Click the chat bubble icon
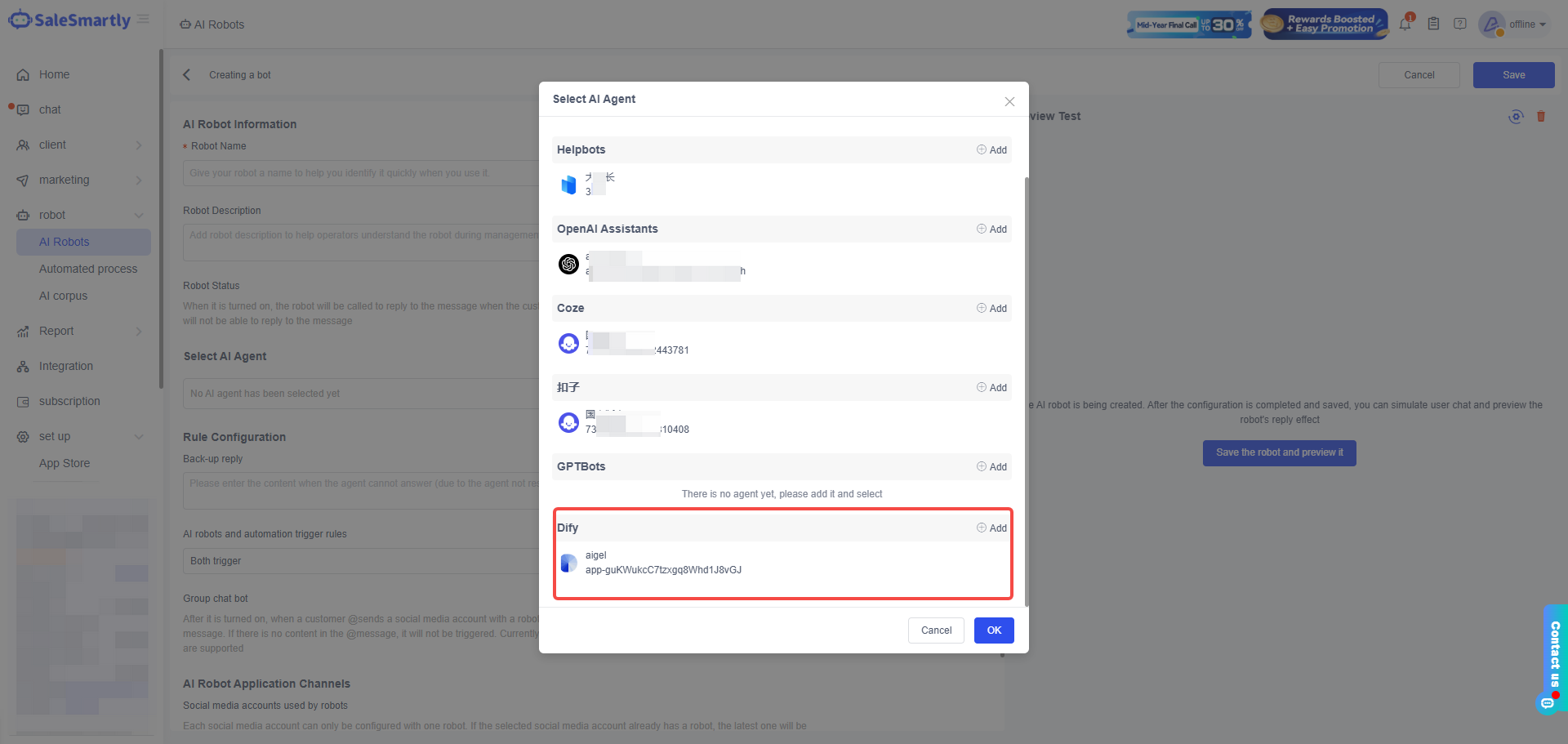This screenshot has width=1568, height=744. click(23, 110)
